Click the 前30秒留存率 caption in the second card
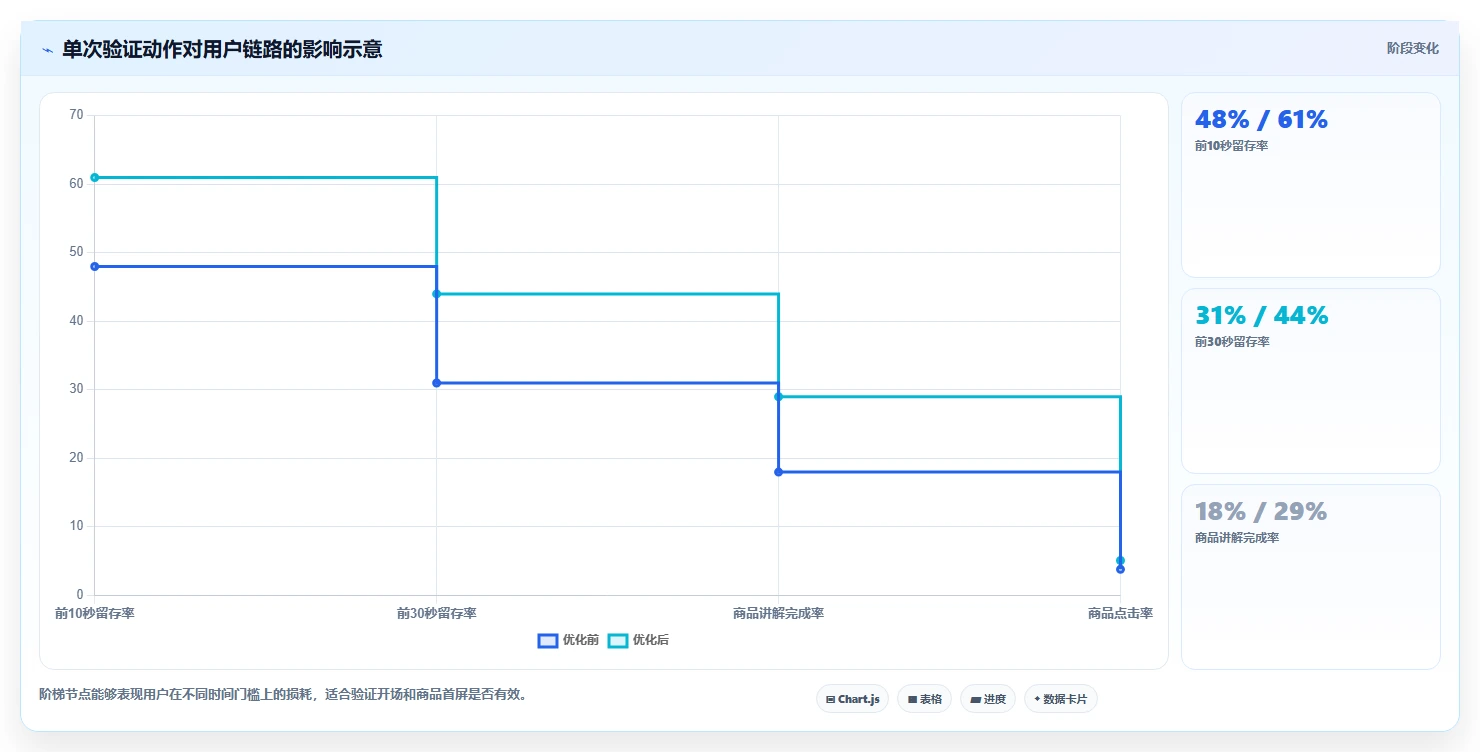Viewport: 1480px width, 752px height. pyautogui.click(x=1232, y=342)
